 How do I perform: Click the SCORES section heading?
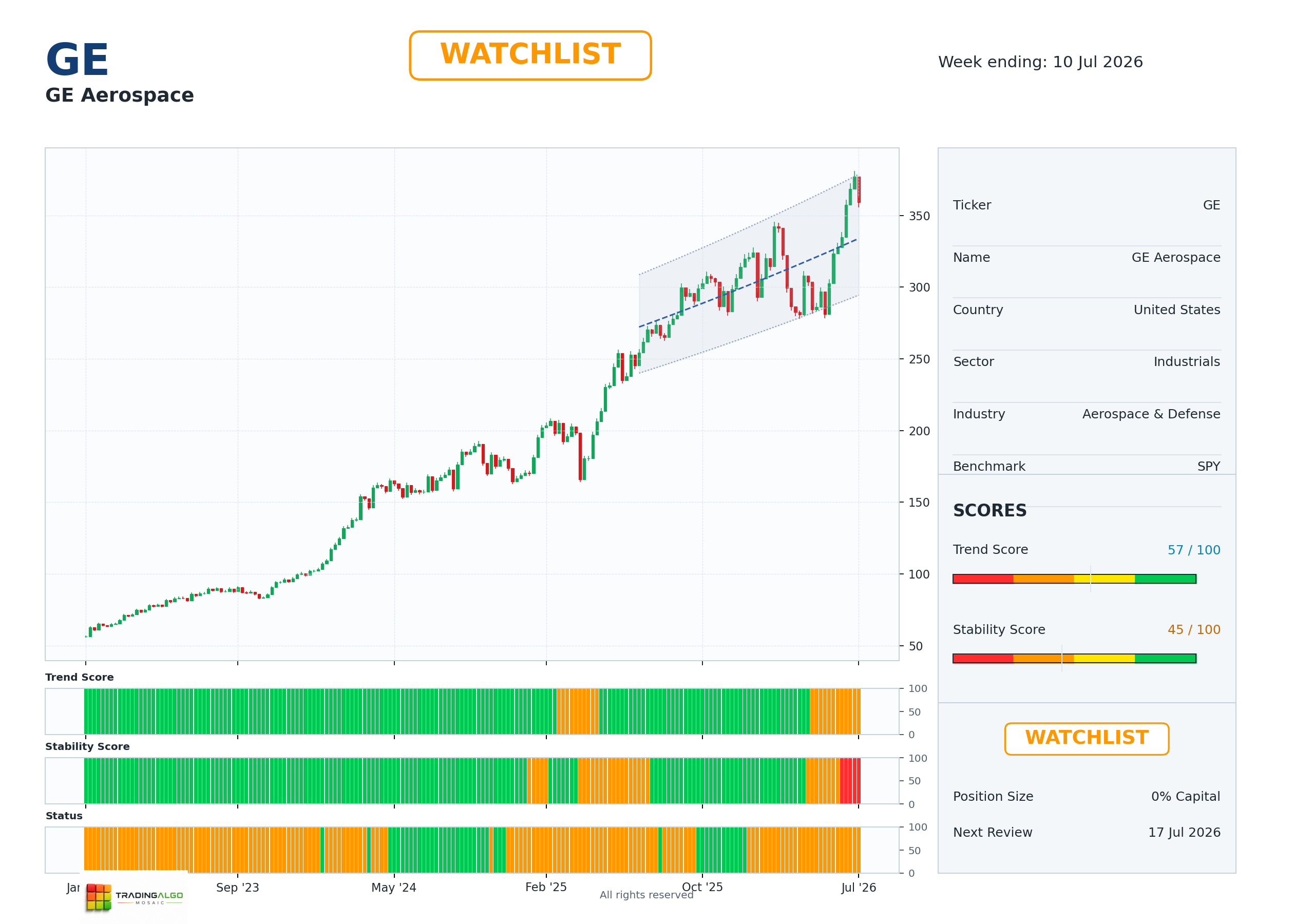[989, 510]
